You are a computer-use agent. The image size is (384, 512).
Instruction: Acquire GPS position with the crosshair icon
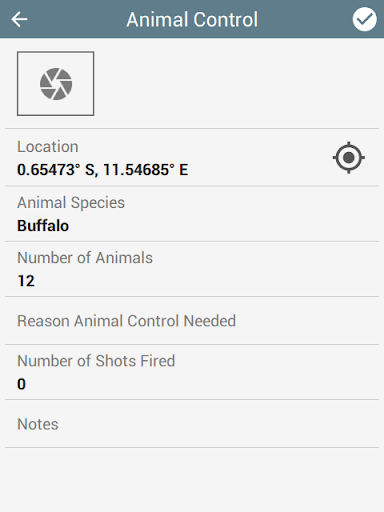coord(349,157)
